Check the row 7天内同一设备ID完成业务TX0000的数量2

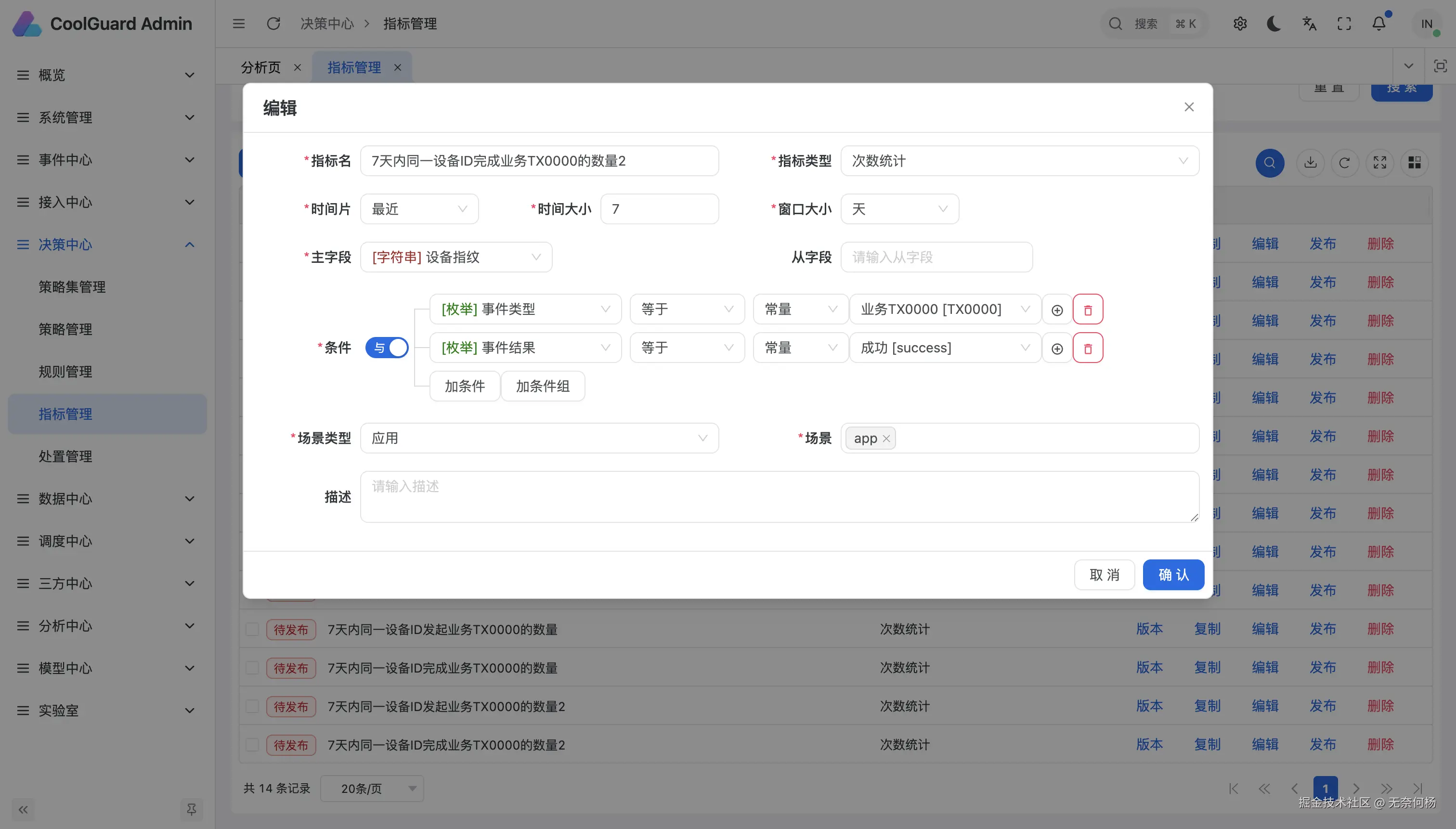pyautogui.click(x=252, y=745)
